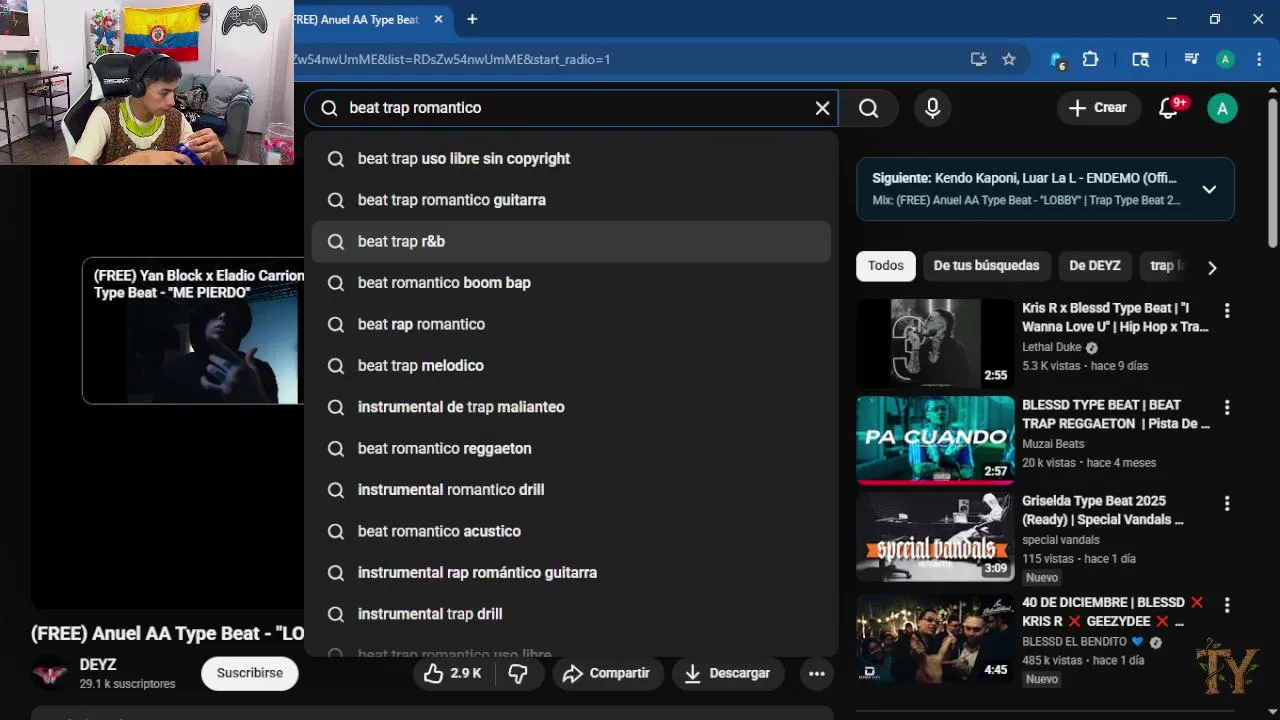Choose suggestion beat trap melodico
This screenshot has height=720, width=1280.
[x=571, y=366]
